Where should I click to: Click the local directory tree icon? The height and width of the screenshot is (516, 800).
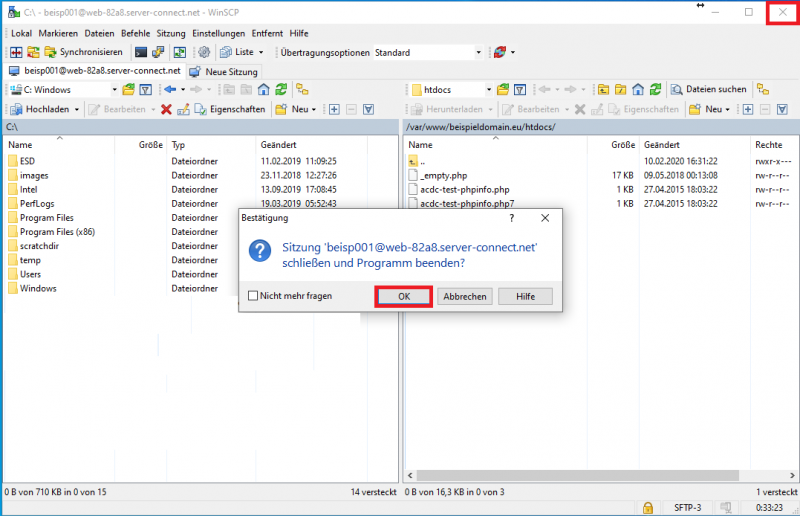(x=303, y=90)
